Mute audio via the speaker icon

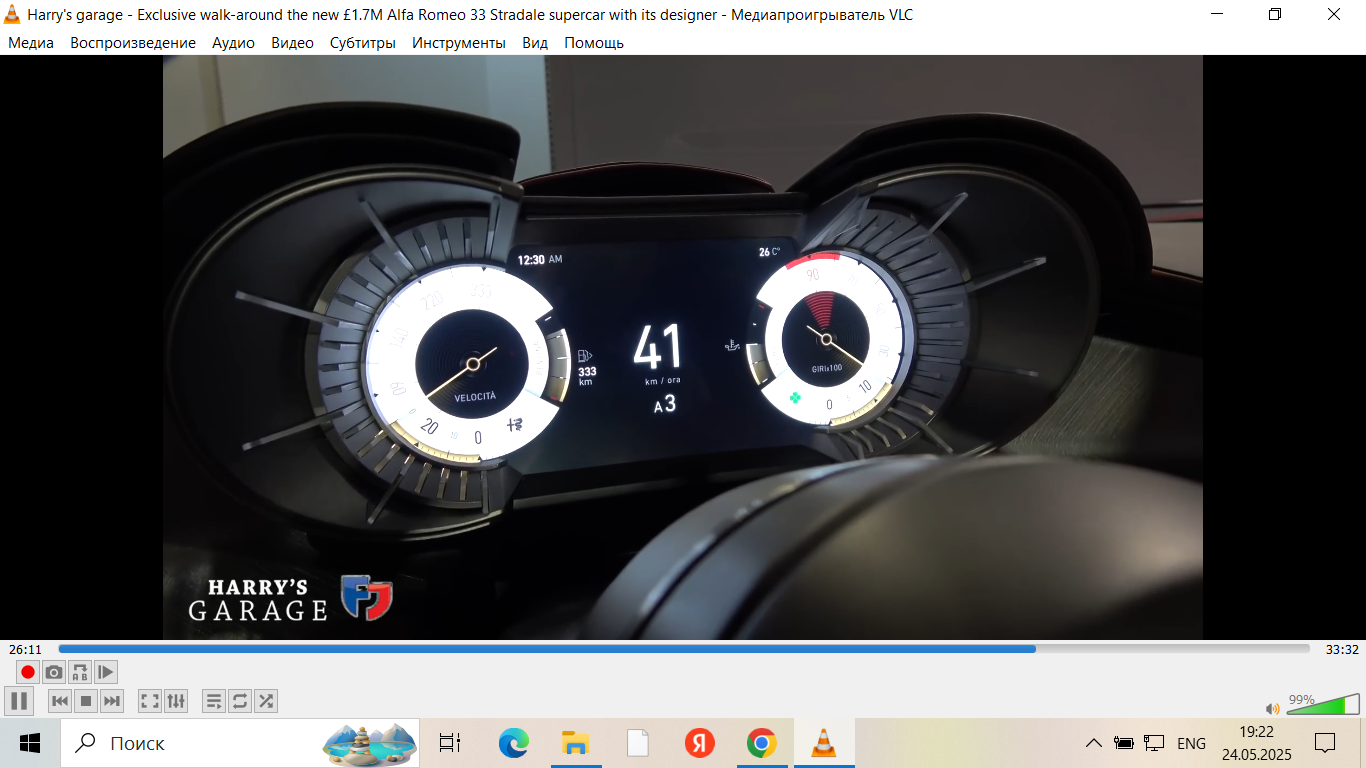coord(1272,708)
